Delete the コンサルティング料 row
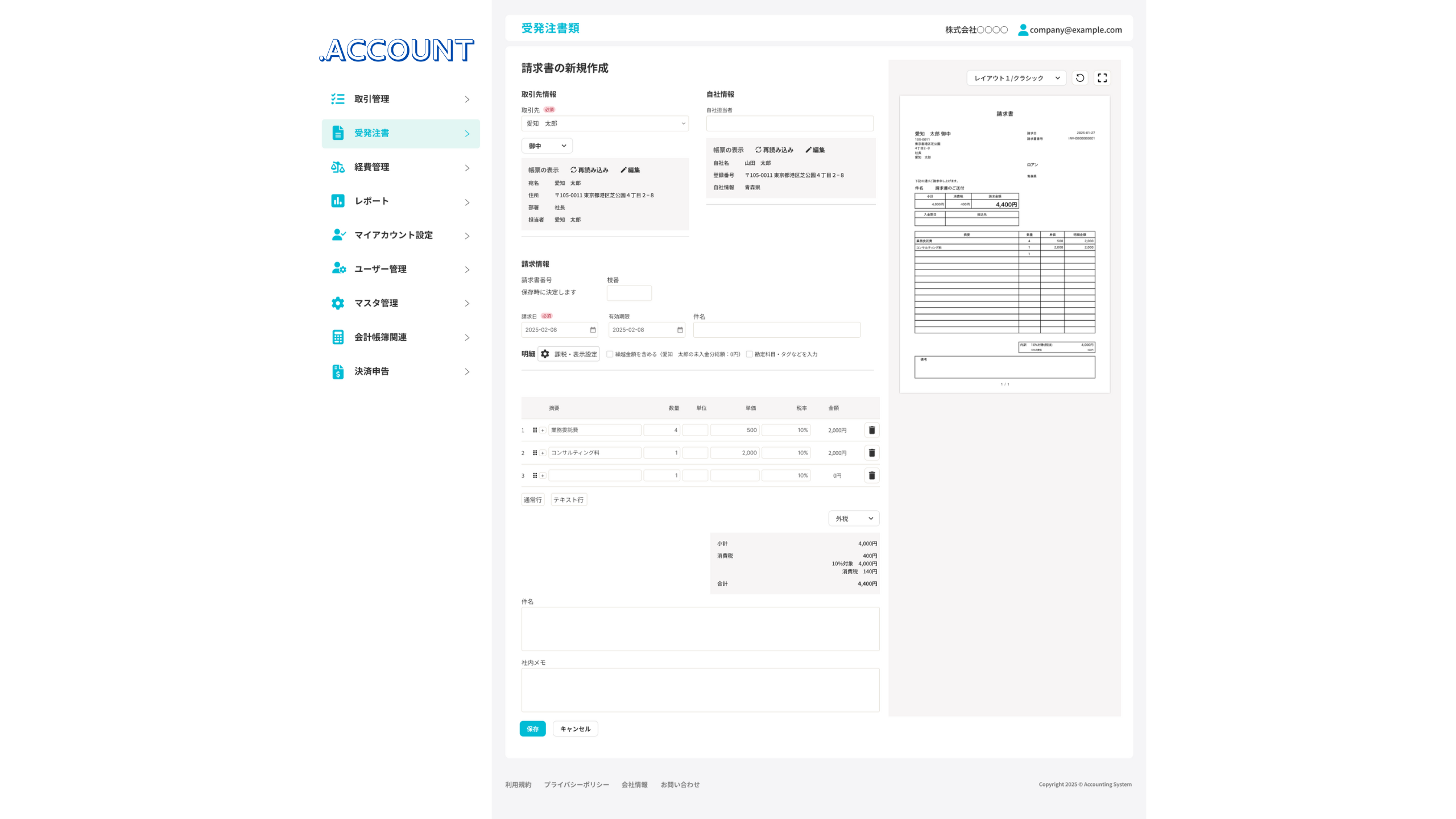This screenshot has width=1456, height=819. tap(871, 453)
